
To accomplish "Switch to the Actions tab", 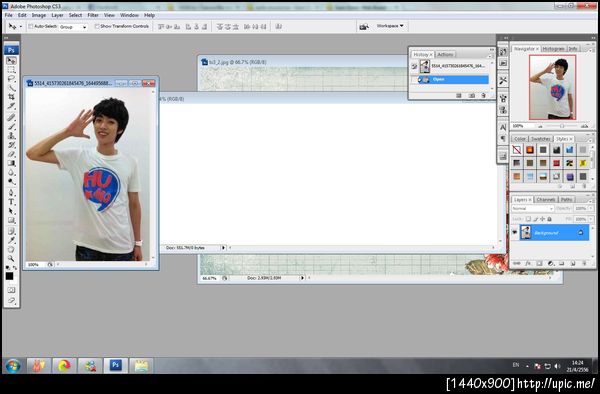I will pos(445,55).
